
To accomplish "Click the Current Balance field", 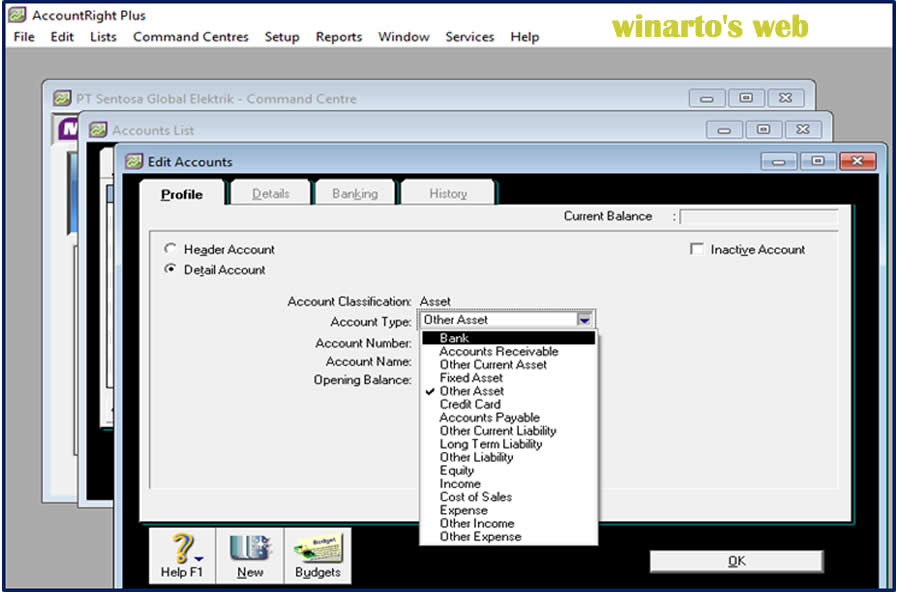I will [x=759, y=217].
